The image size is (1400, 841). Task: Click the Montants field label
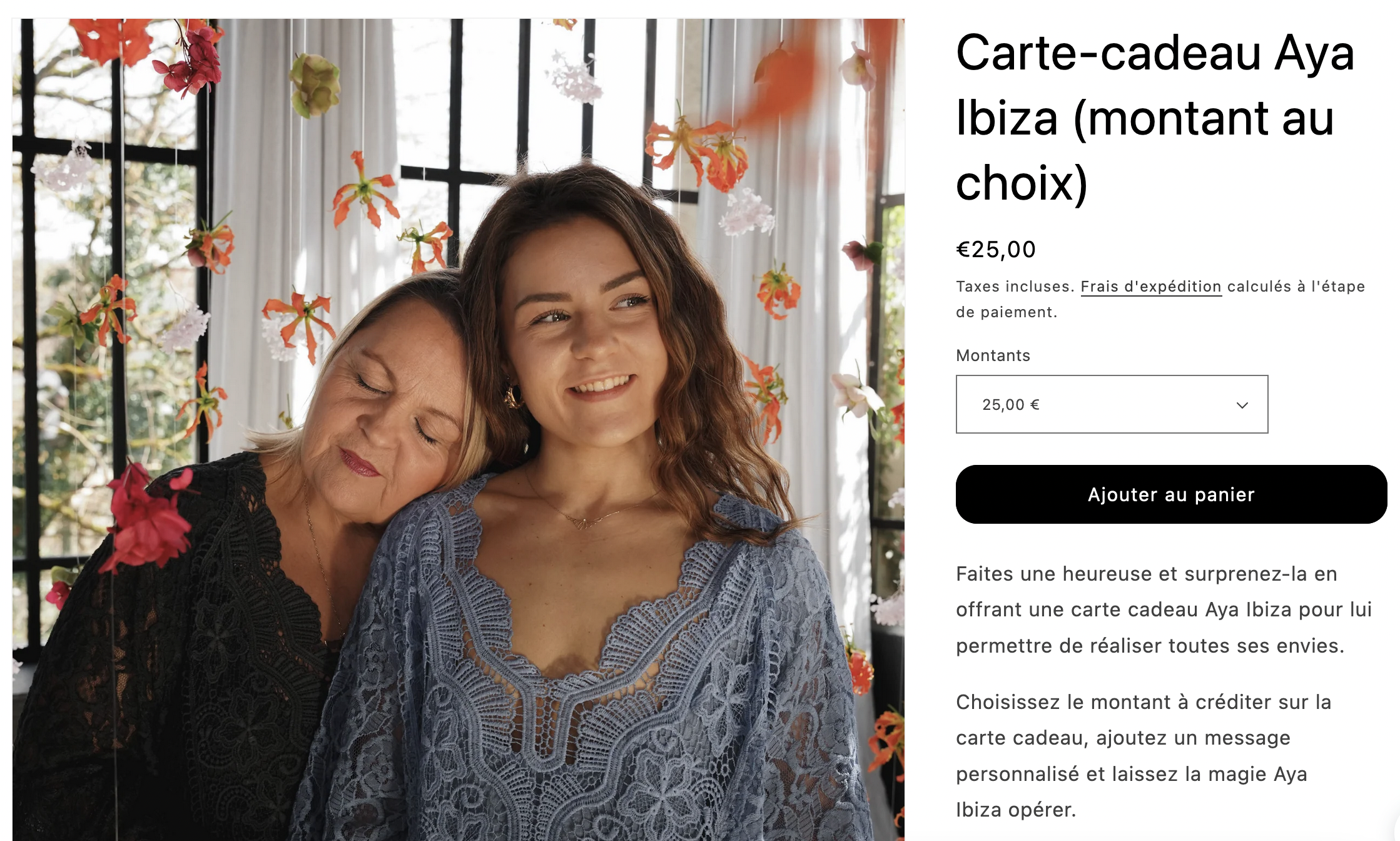click(x=993, y=355)
